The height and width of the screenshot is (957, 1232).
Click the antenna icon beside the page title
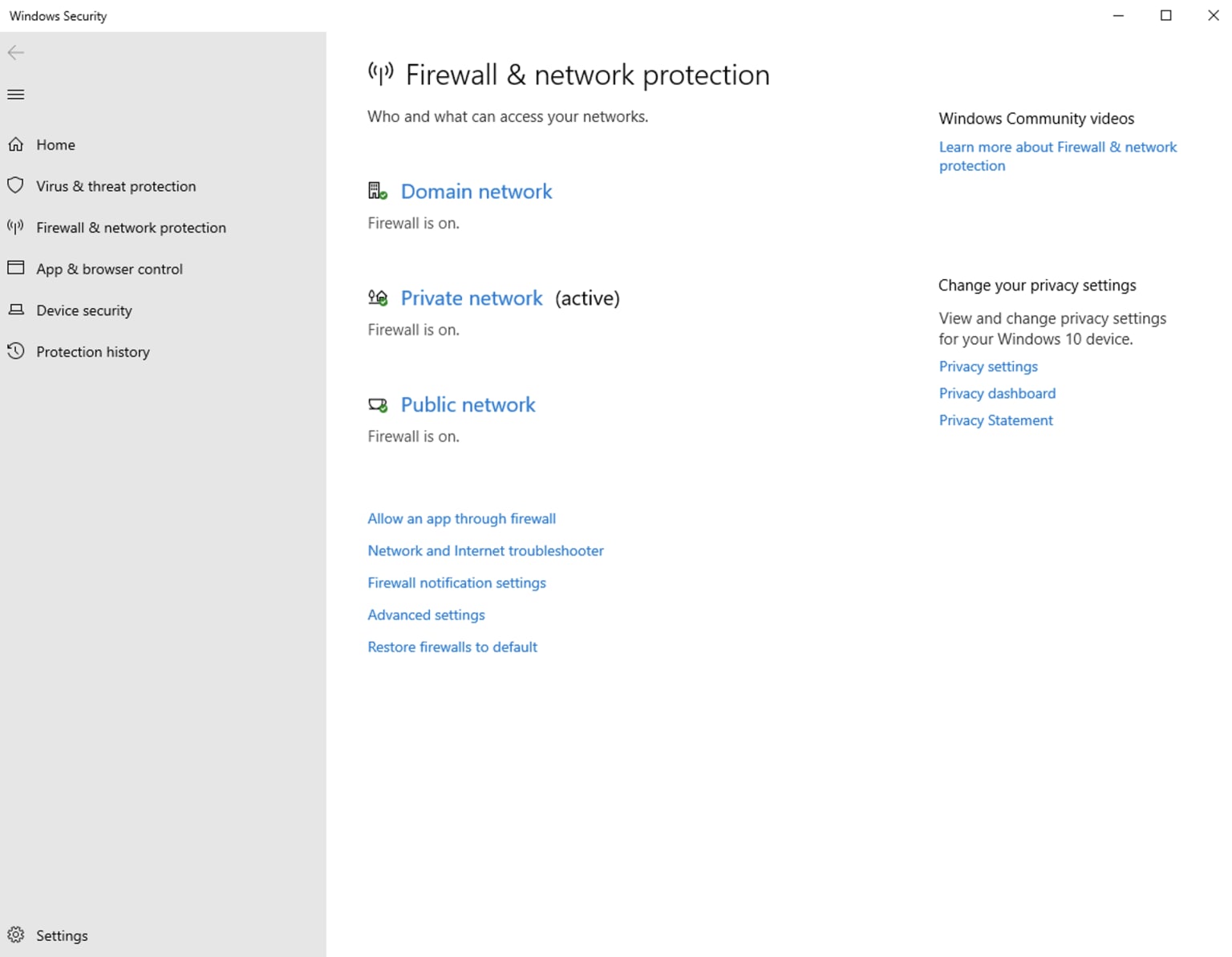coord(381,74)
